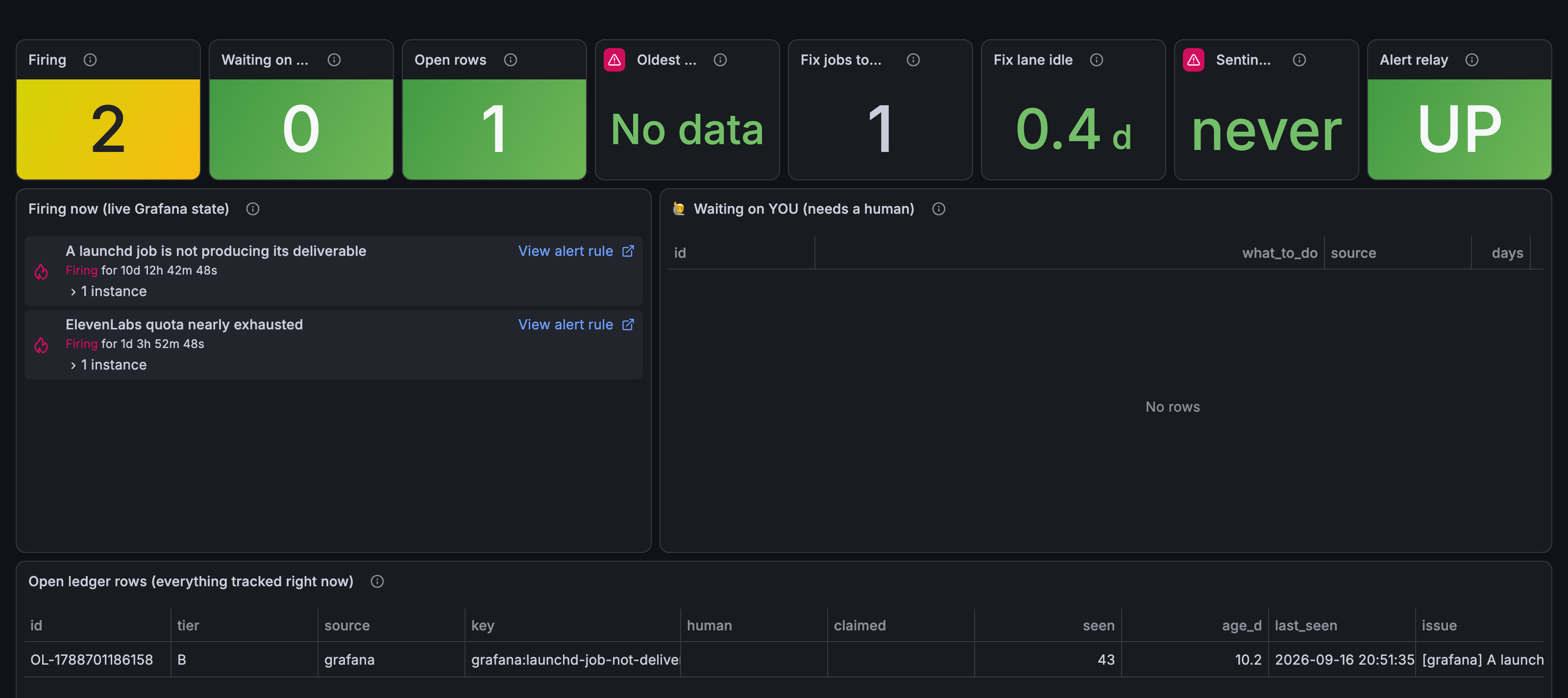Click info icon on Fix lane idle panel
1568x698 pixels.
[x=1096, y=60]
